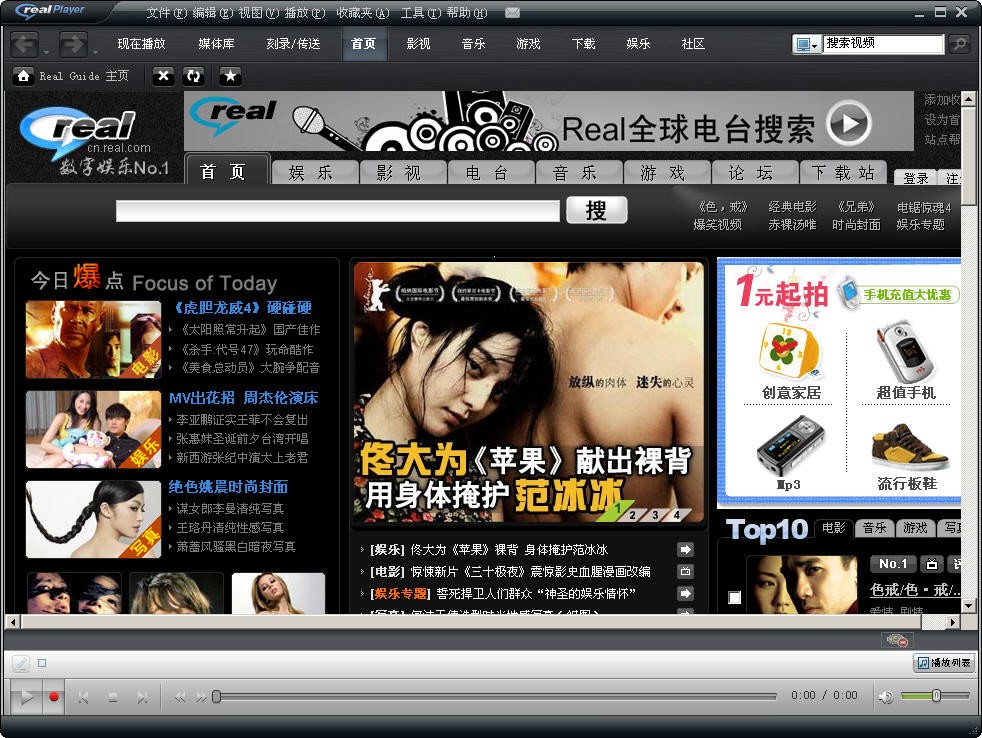
Task: Switch to 现在播放 tab
Action: [142, 44]
